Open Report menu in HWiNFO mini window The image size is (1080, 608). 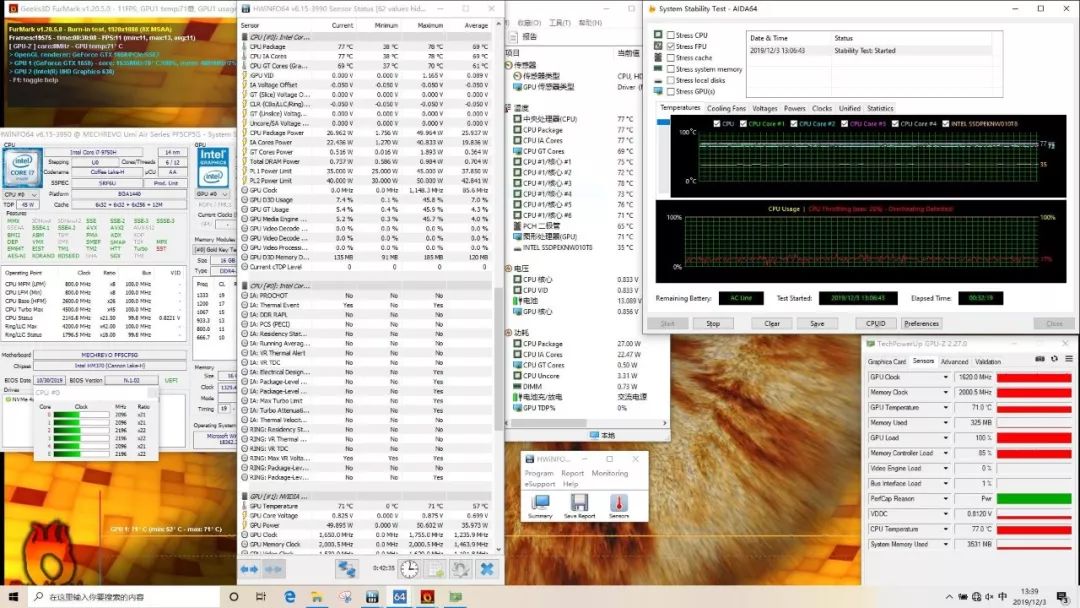pos(572,473)
